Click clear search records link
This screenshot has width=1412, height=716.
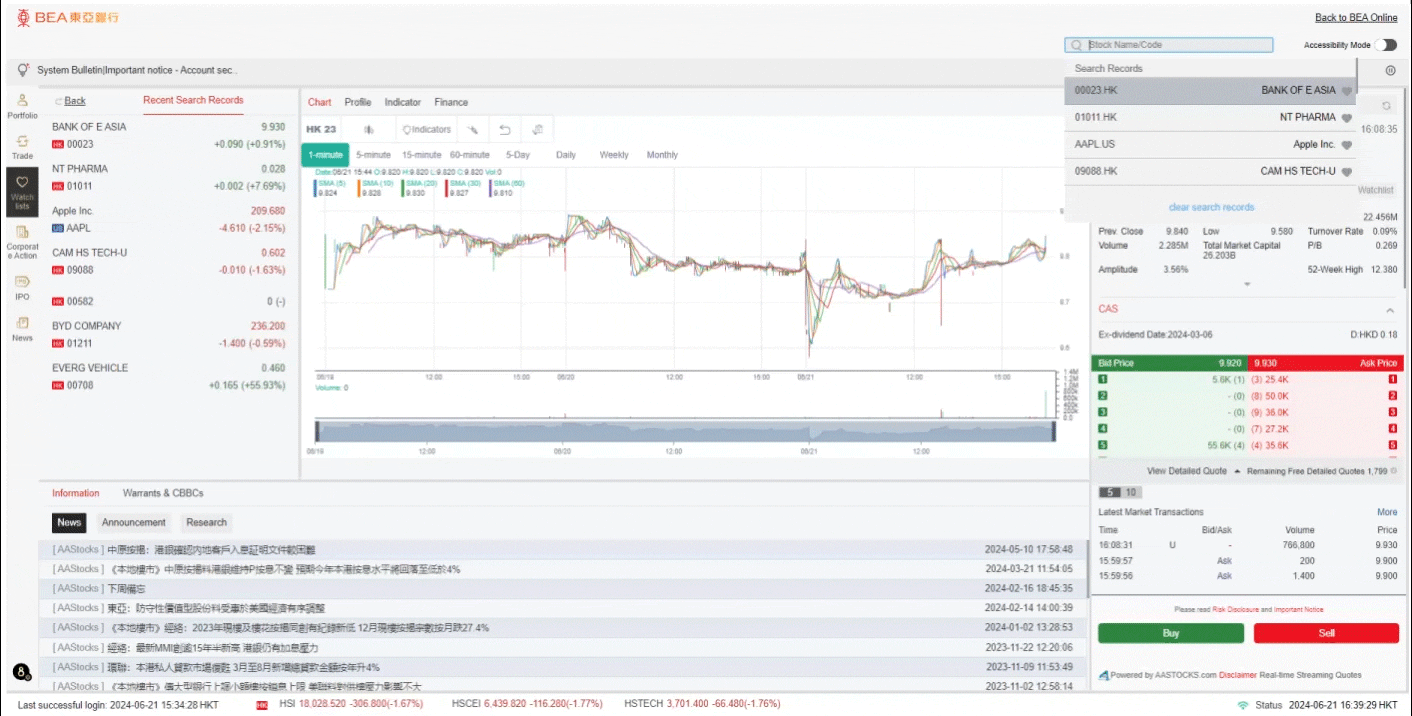coord(1211,207)
